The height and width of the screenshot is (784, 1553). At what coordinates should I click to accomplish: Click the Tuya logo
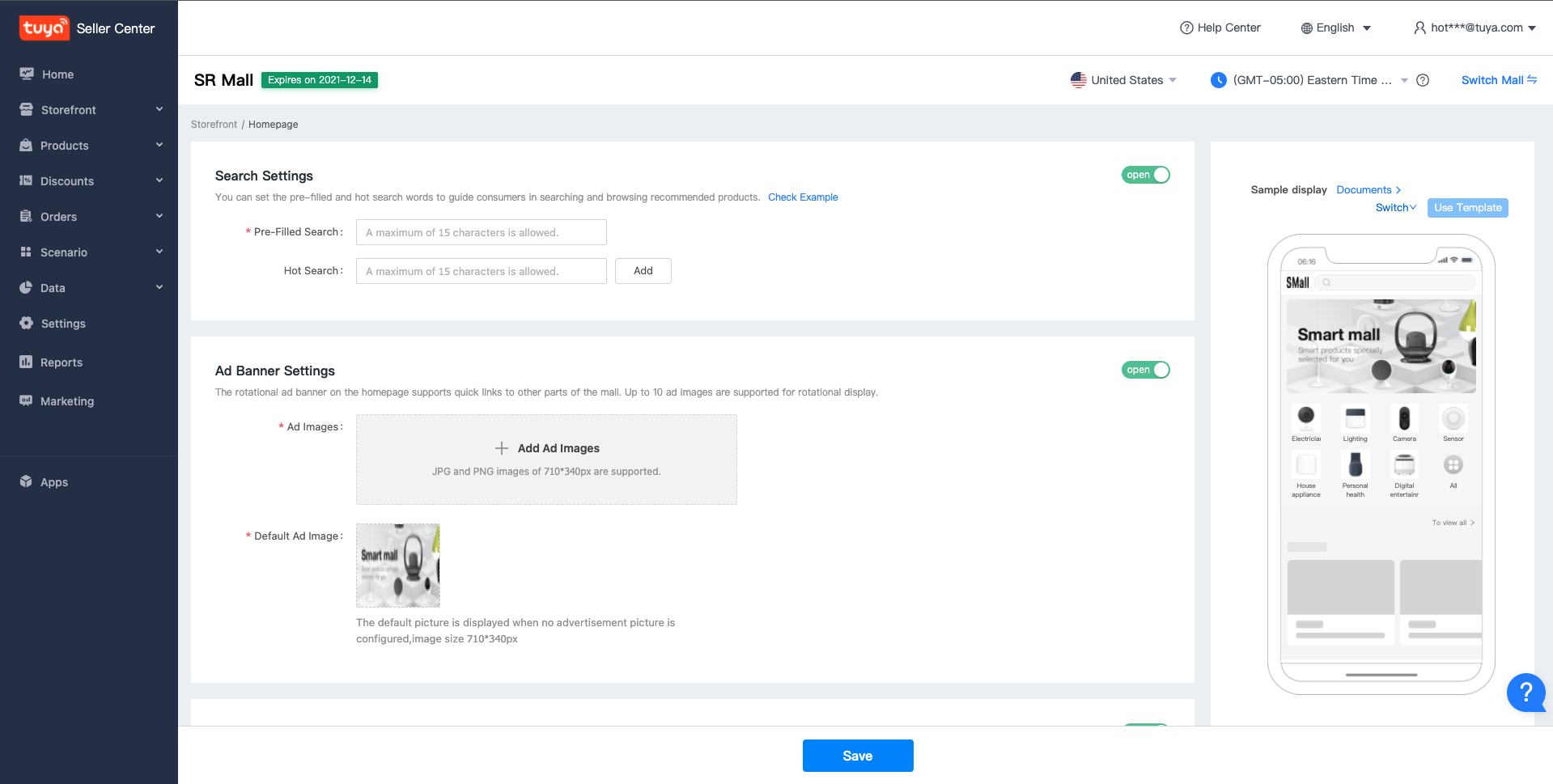tap(44, 28)
